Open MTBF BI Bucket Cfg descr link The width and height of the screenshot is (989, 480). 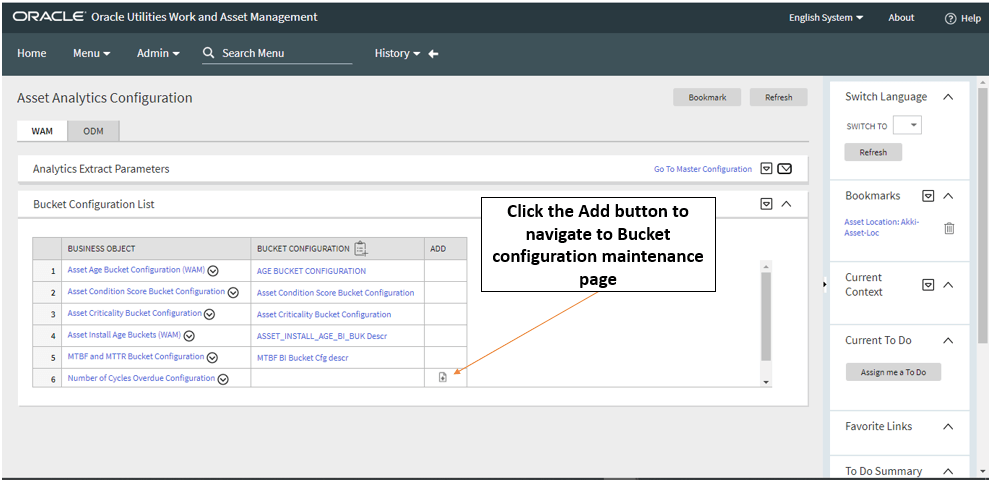[302, 358]
